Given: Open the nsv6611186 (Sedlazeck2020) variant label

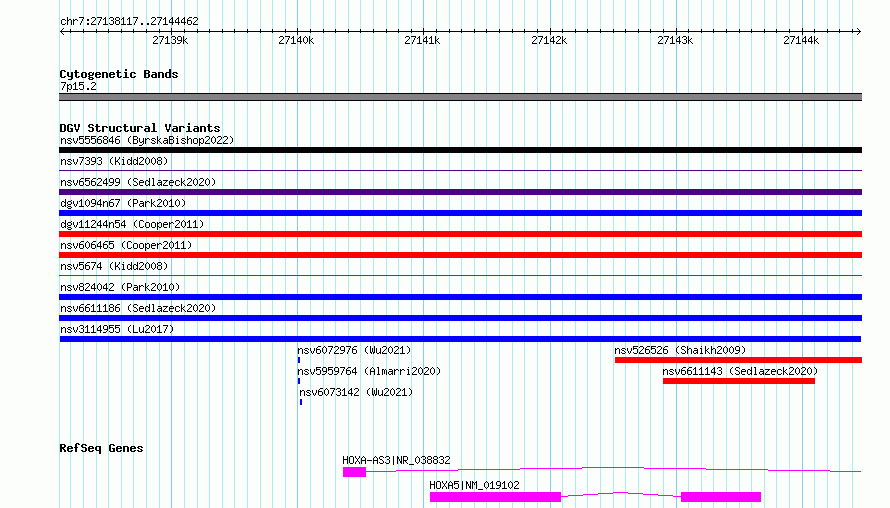Looking at the screenshot, I should point(138,308).
